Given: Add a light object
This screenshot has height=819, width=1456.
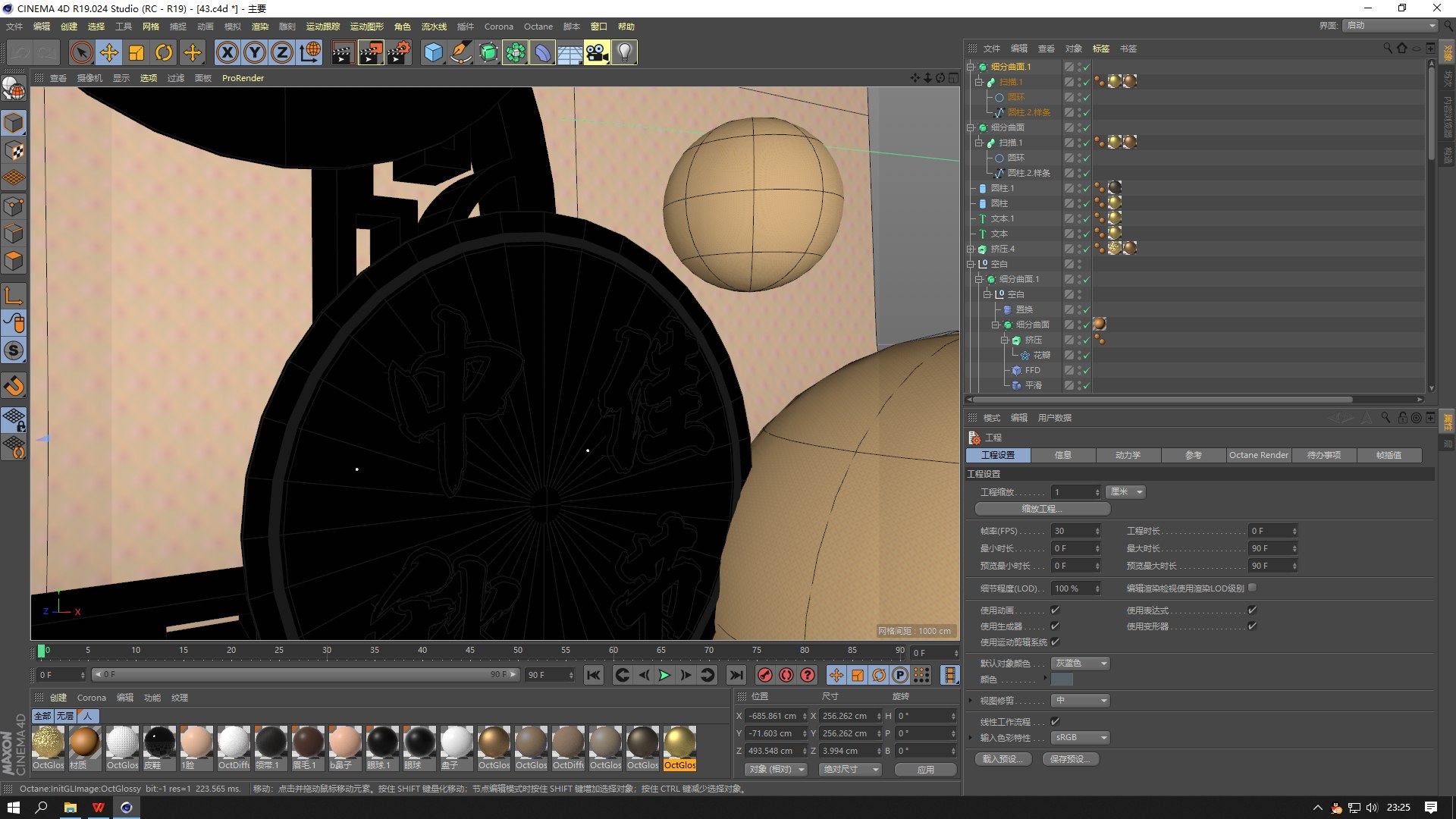Looking at the screenshot, I should pos(624,52).
